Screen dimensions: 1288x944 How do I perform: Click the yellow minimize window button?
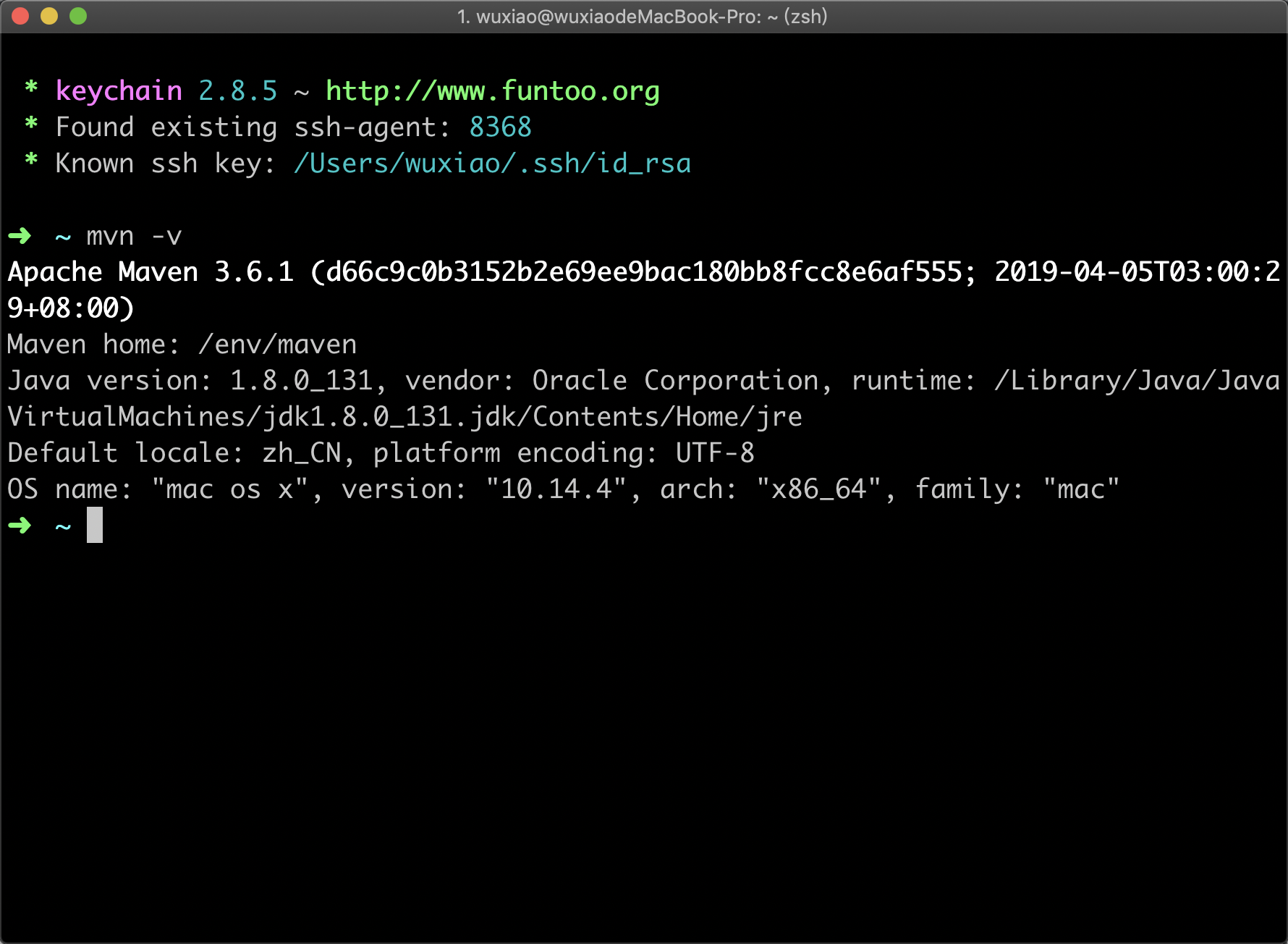(x=49, y=16)
